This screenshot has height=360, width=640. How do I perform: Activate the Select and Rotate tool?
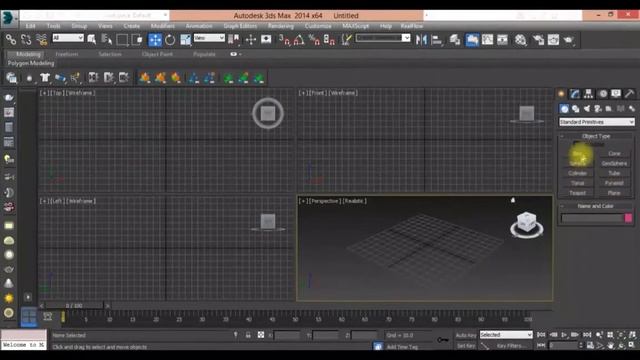(x=170, y=40)
